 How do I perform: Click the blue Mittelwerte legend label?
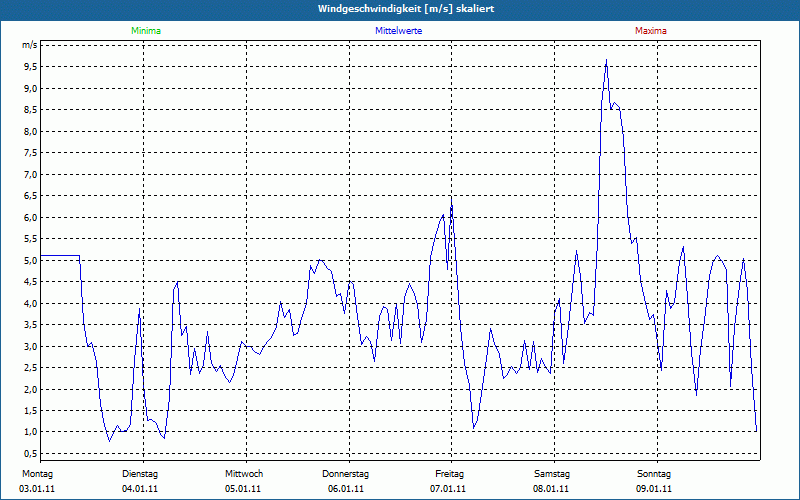click(x=398, y=31)
